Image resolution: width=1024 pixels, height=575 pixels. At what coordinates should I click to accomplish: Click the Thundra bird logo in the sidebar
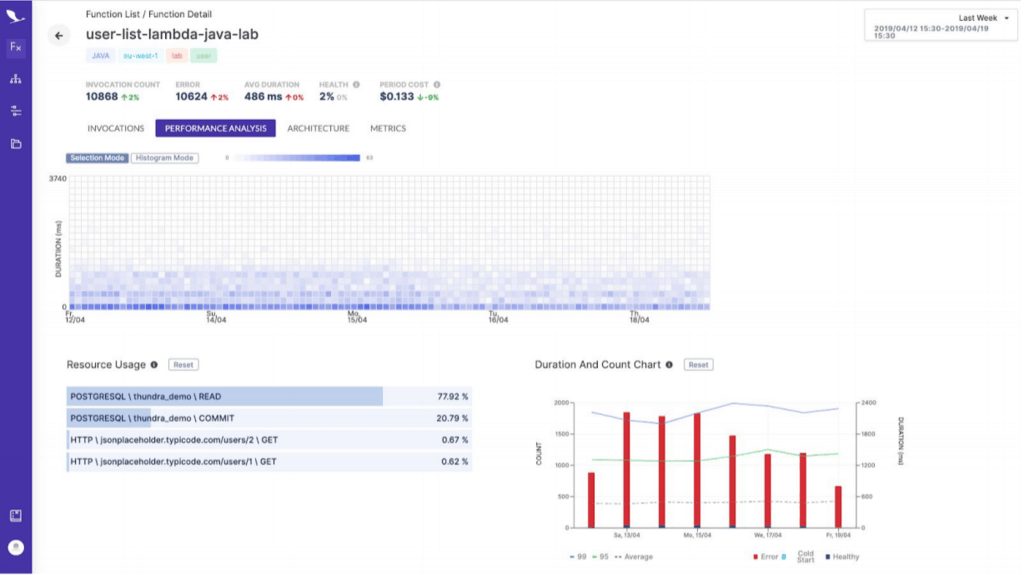coord(15,16)
